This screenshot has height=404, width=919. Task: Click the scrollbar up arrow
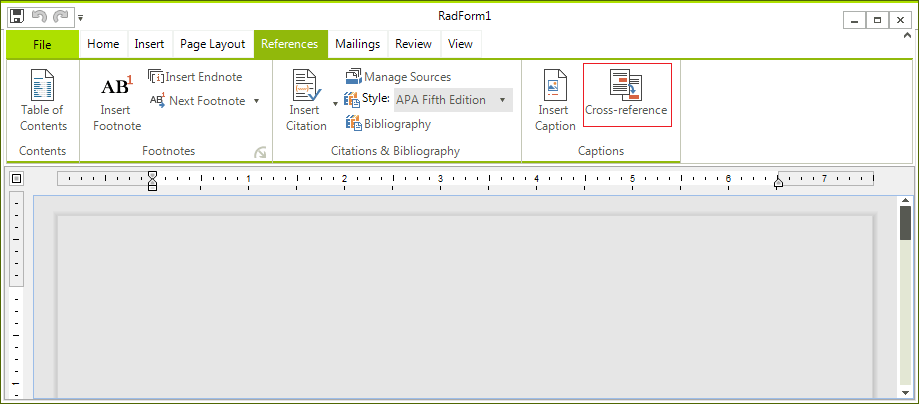pyautogui.click(x=906, y=201)
